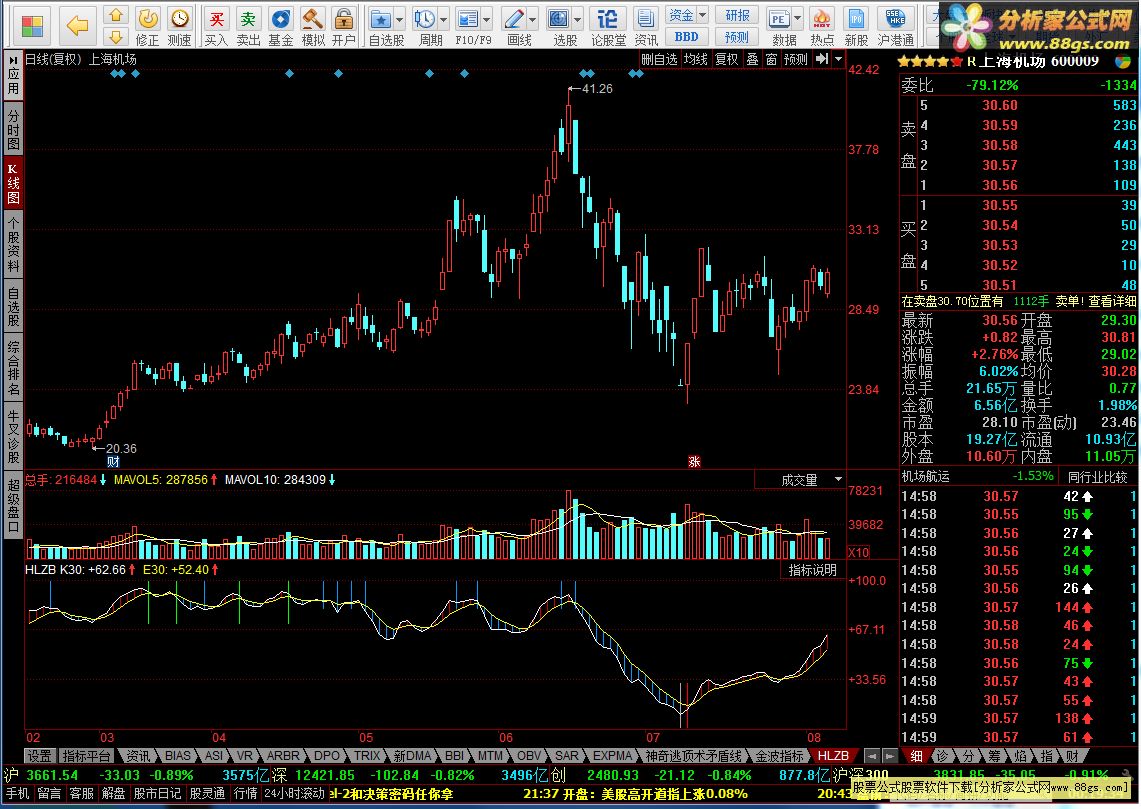1141x809 pixels.
Task: Select the SAR indicator tab
Action: tap(567, 756)
